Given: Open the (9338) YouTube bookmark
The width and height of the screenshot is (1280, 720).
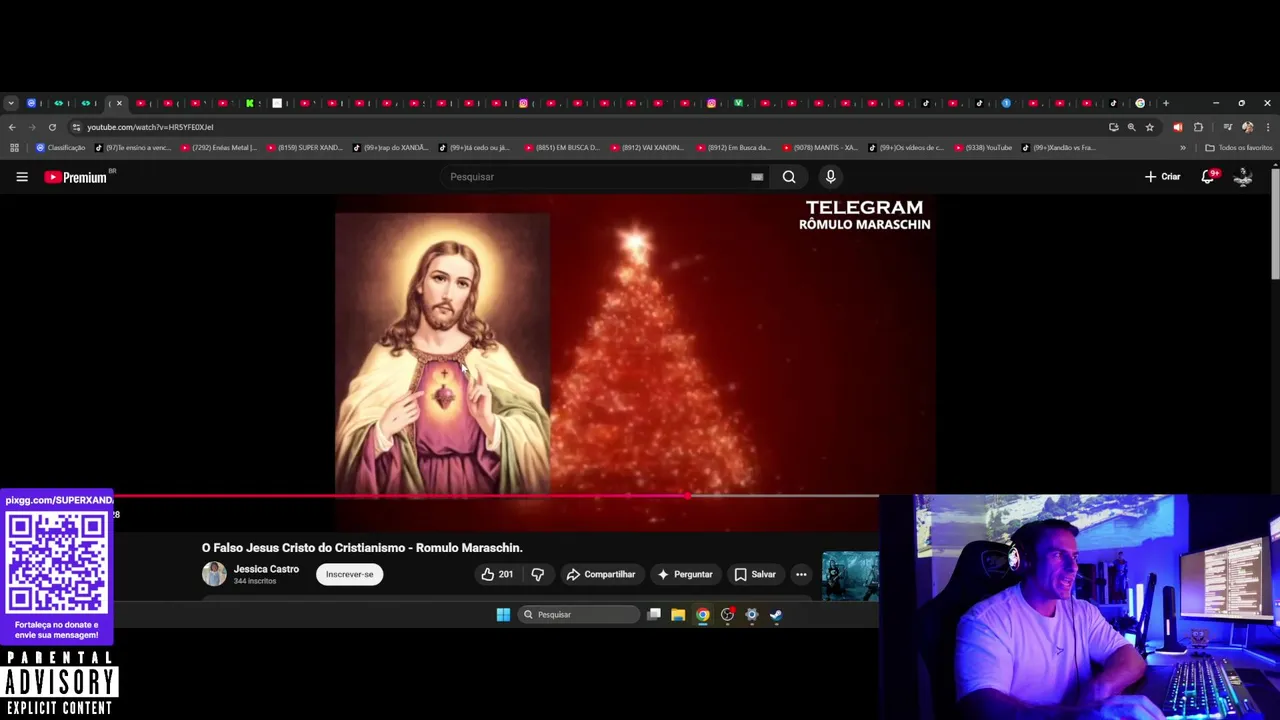Looking at the screenshot, I should click(984, 148).
